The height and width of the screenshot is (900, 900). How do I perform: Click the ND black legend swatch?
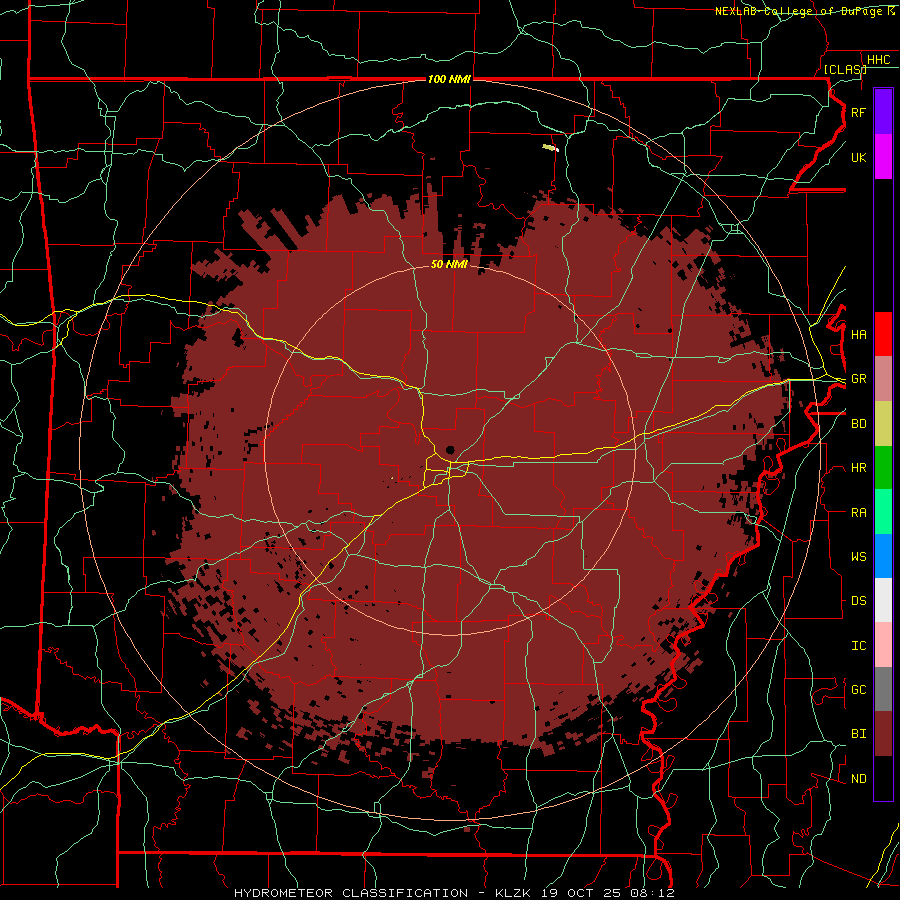click(883, 778)
